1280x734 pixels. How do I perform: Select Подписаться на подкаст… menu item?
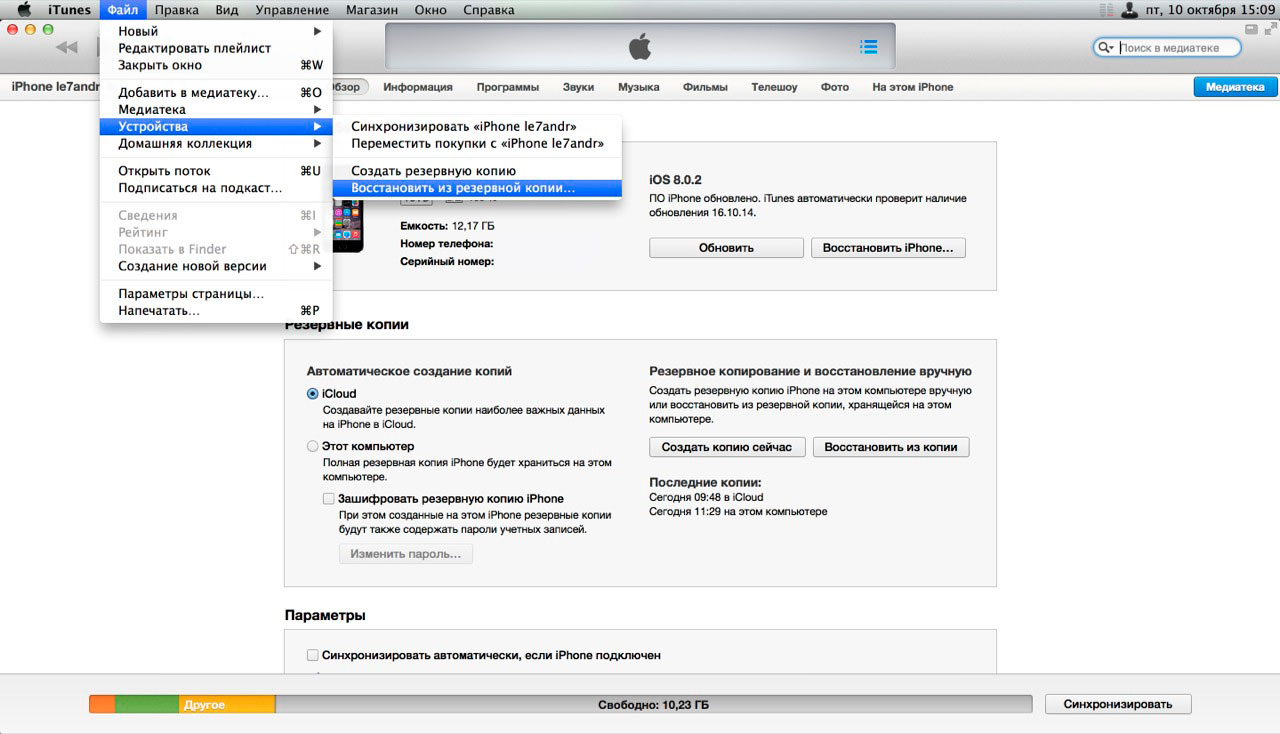(216, 188)
